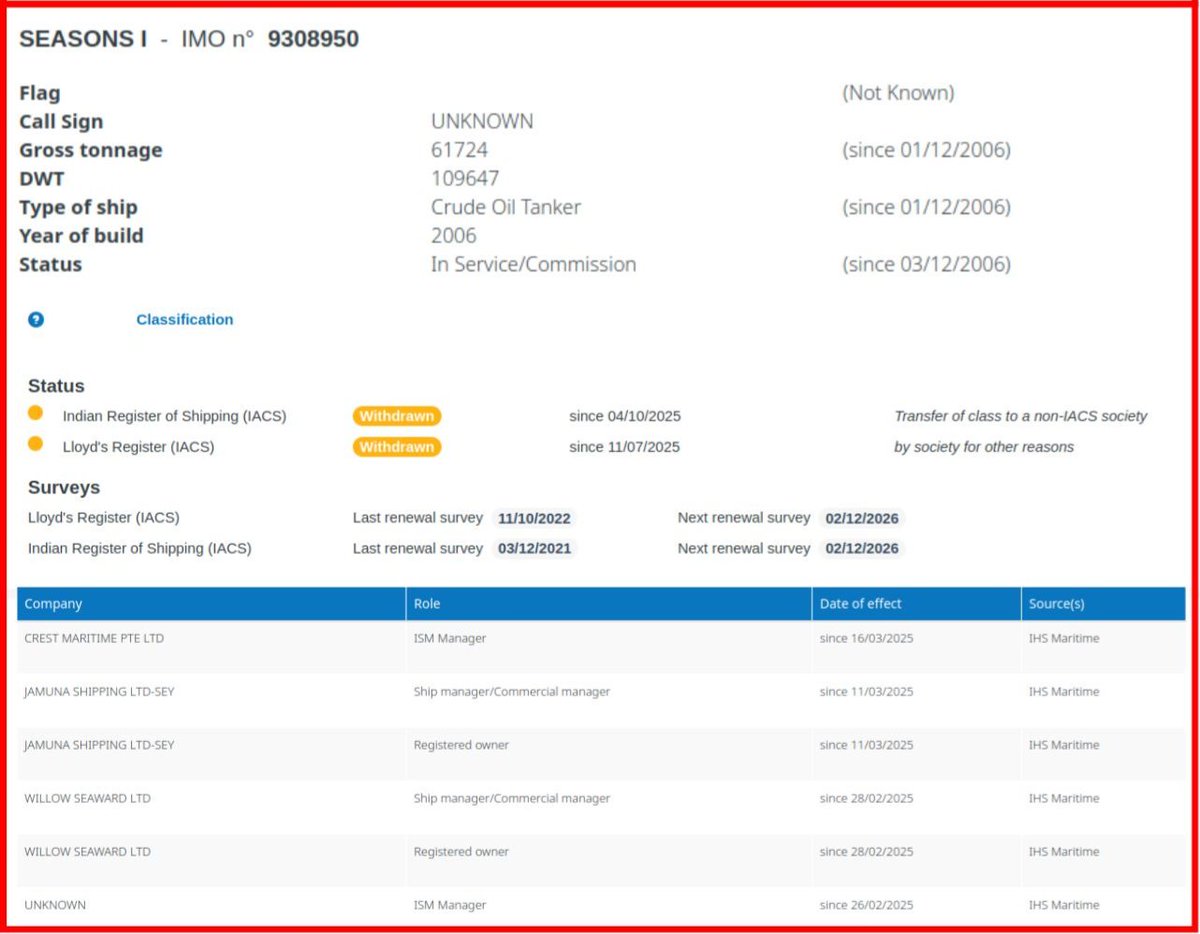Click the date since 11/07/2025
1200x934 pixels.
pyautogui.click(x=625, y=447)
